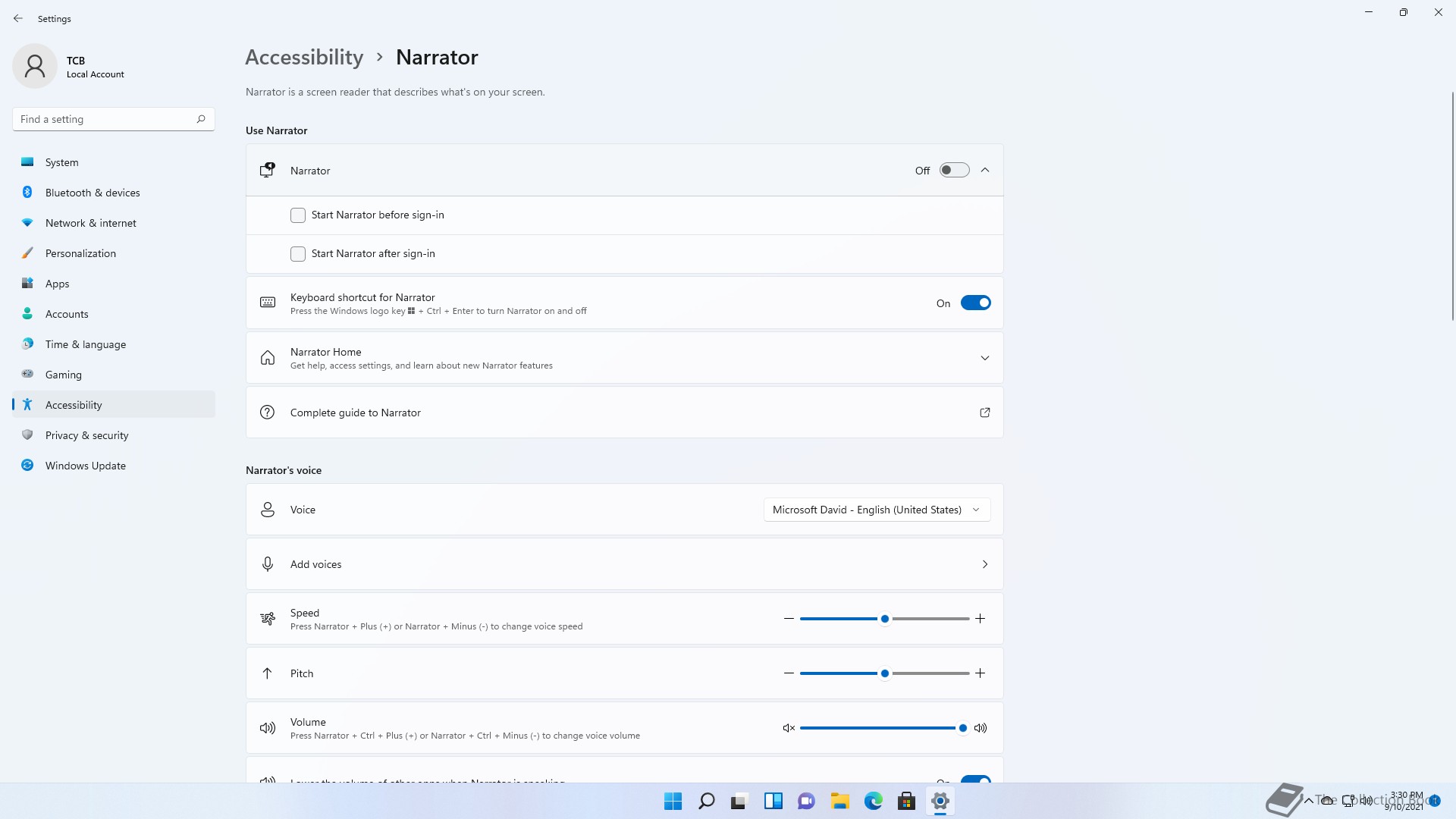1456x819 pixels.
Task: Select System in the sidebar
Action: (114, 162)
